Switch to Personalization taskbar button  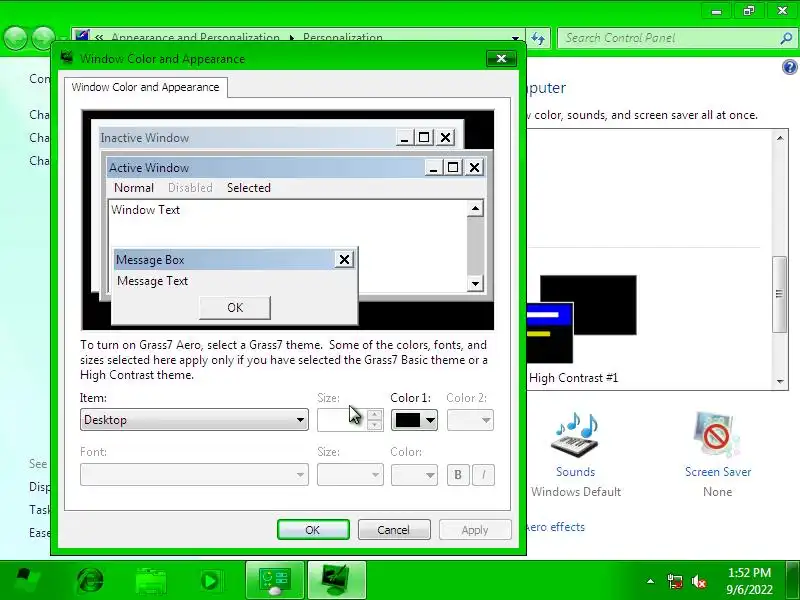[337, 580]
